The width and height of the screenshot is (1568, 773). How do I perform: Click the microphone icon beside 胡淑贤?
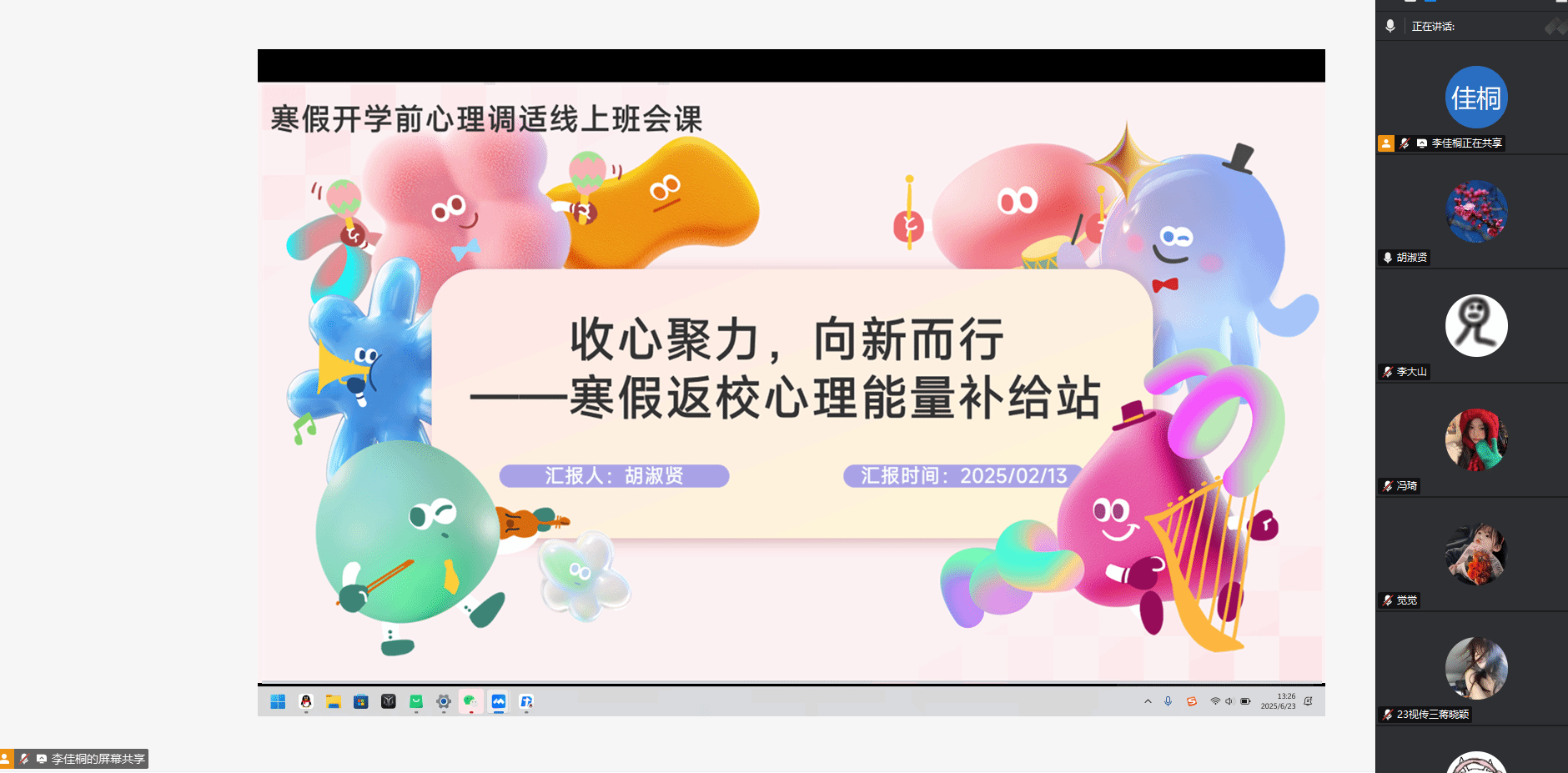[1387, 258]
